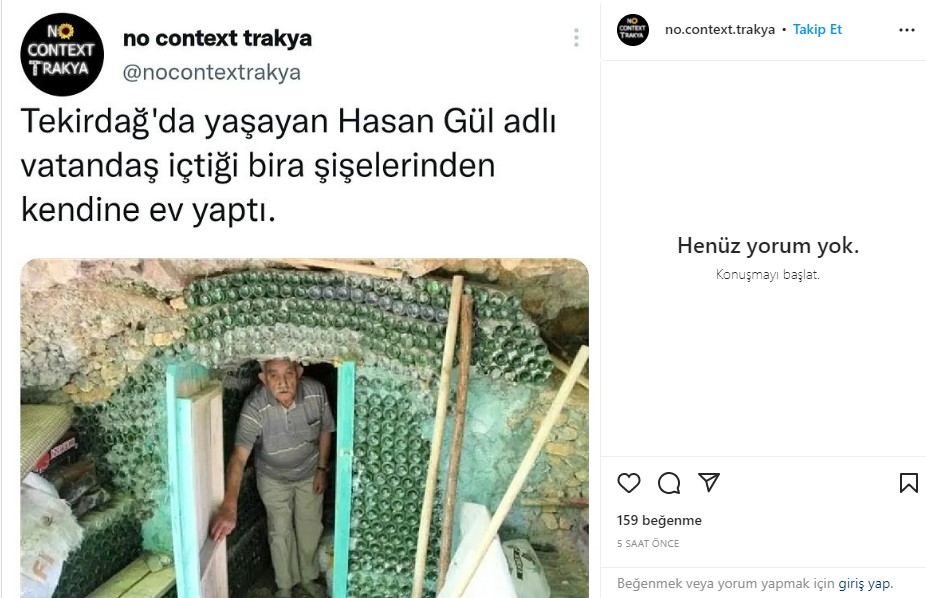Open comments via the speech bubble icon
The height and width of the screenshot is (598, 926).
(x=669, y=483)
